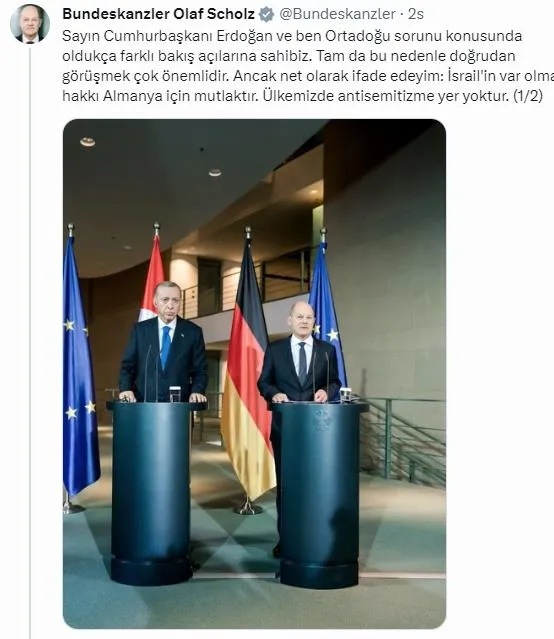Click the left blue podium in photo
Viewport: 554px width, 639px height.
tap(151, 493)
